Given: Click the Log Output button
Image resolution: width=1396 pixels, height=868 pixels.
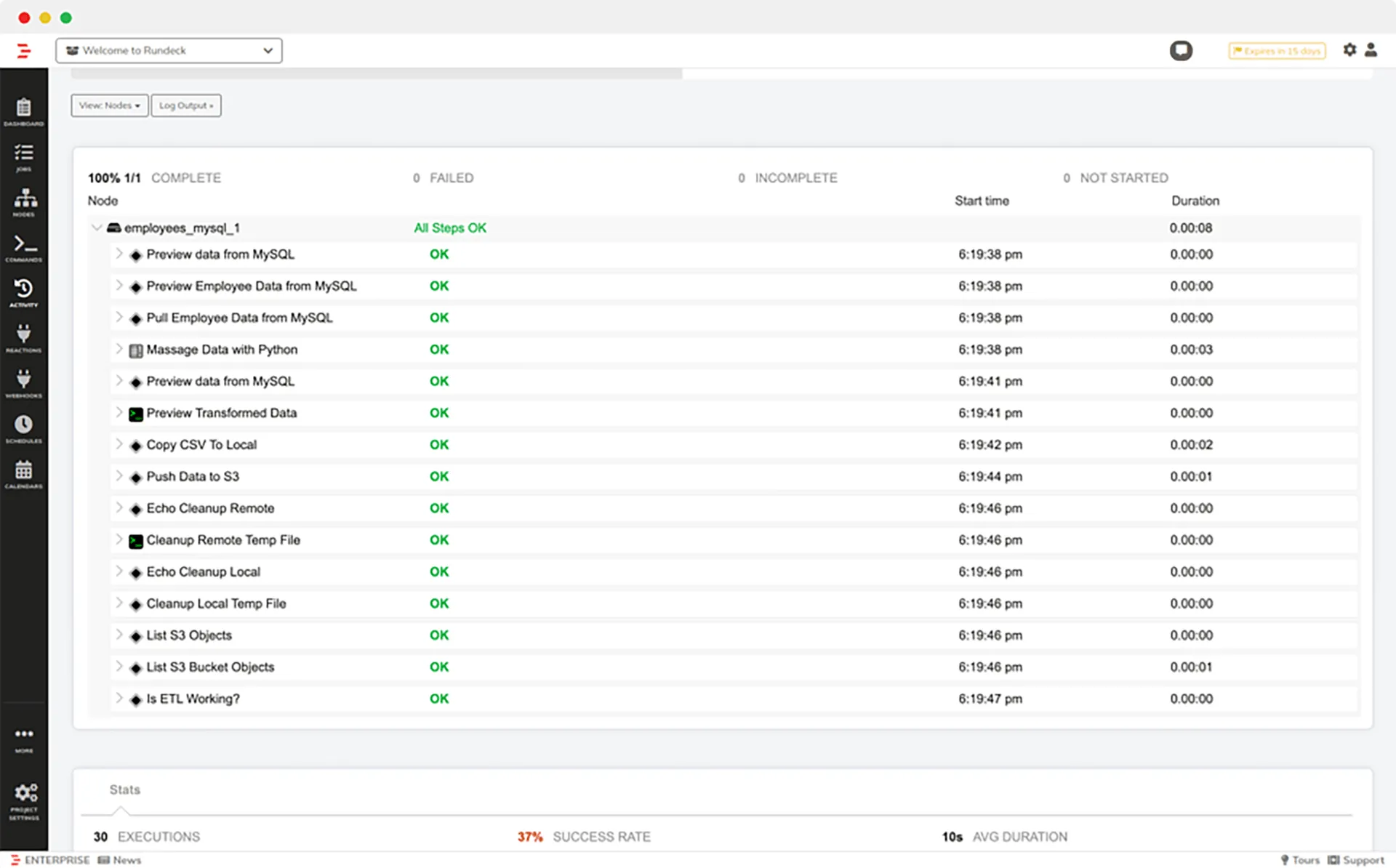Looking at the screenshot, I should point(186,105).
